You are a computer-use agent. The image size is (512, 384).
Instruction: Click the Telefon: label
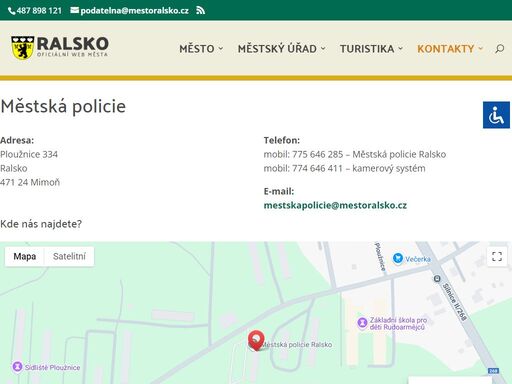(x=282, y=140)
